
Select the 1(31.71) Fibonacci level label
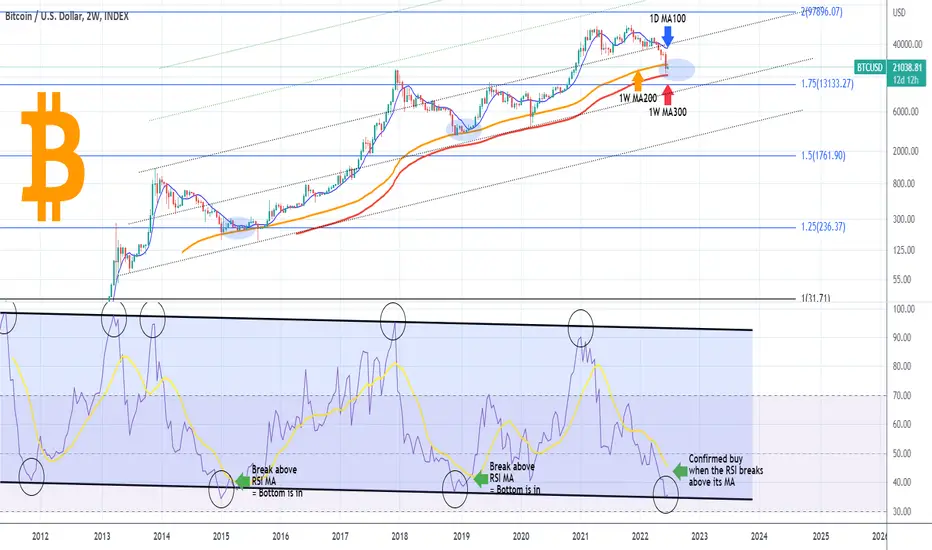point(815,298)
